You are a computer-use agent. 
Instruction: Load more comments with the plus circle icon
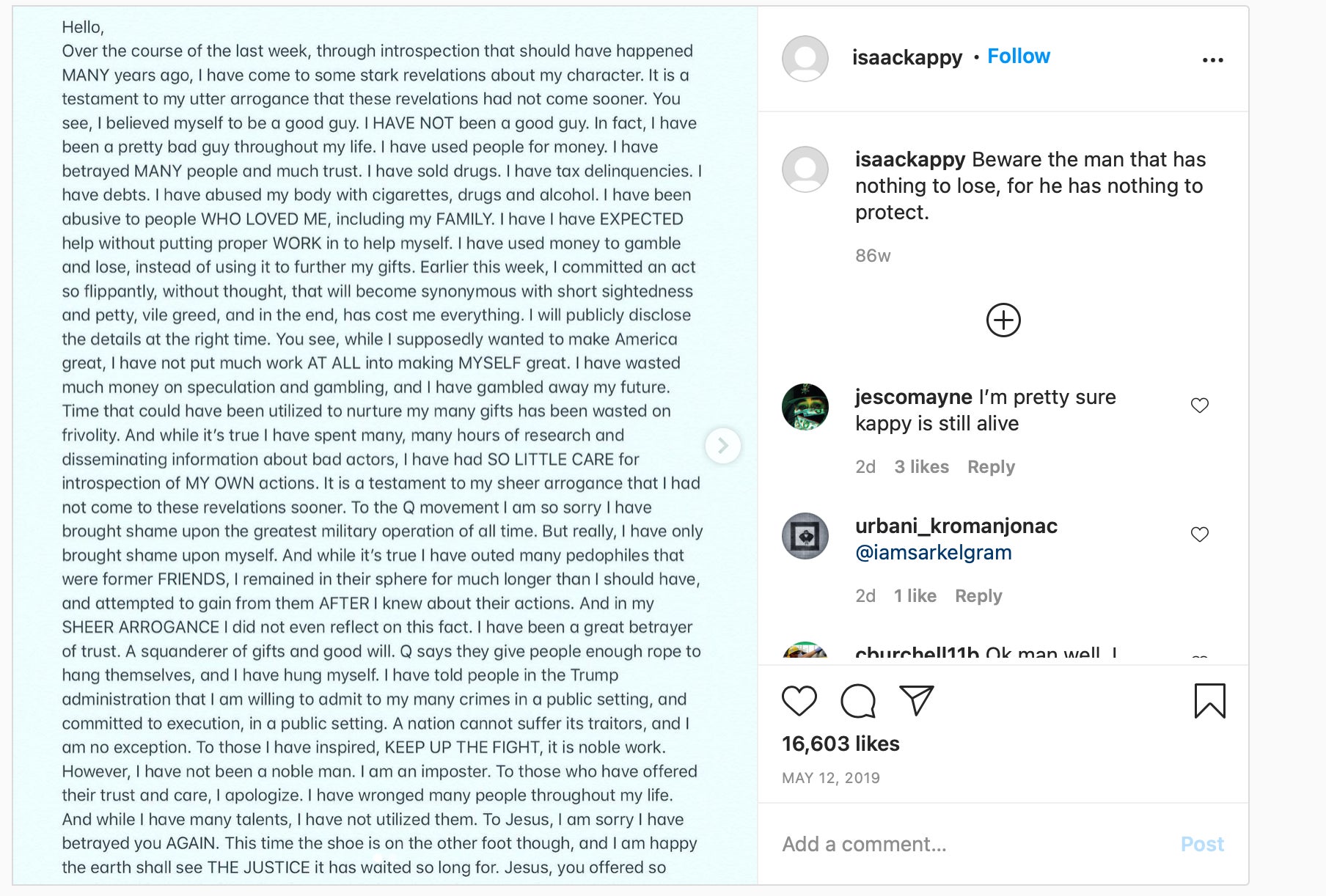click(x=1003, y=320)
